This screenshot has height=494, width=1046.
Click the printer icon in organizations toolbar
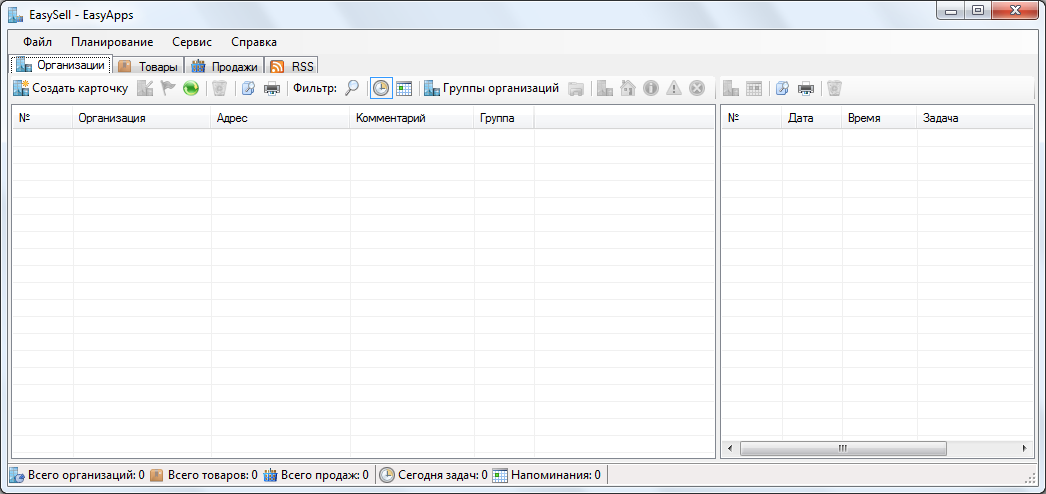272,88
